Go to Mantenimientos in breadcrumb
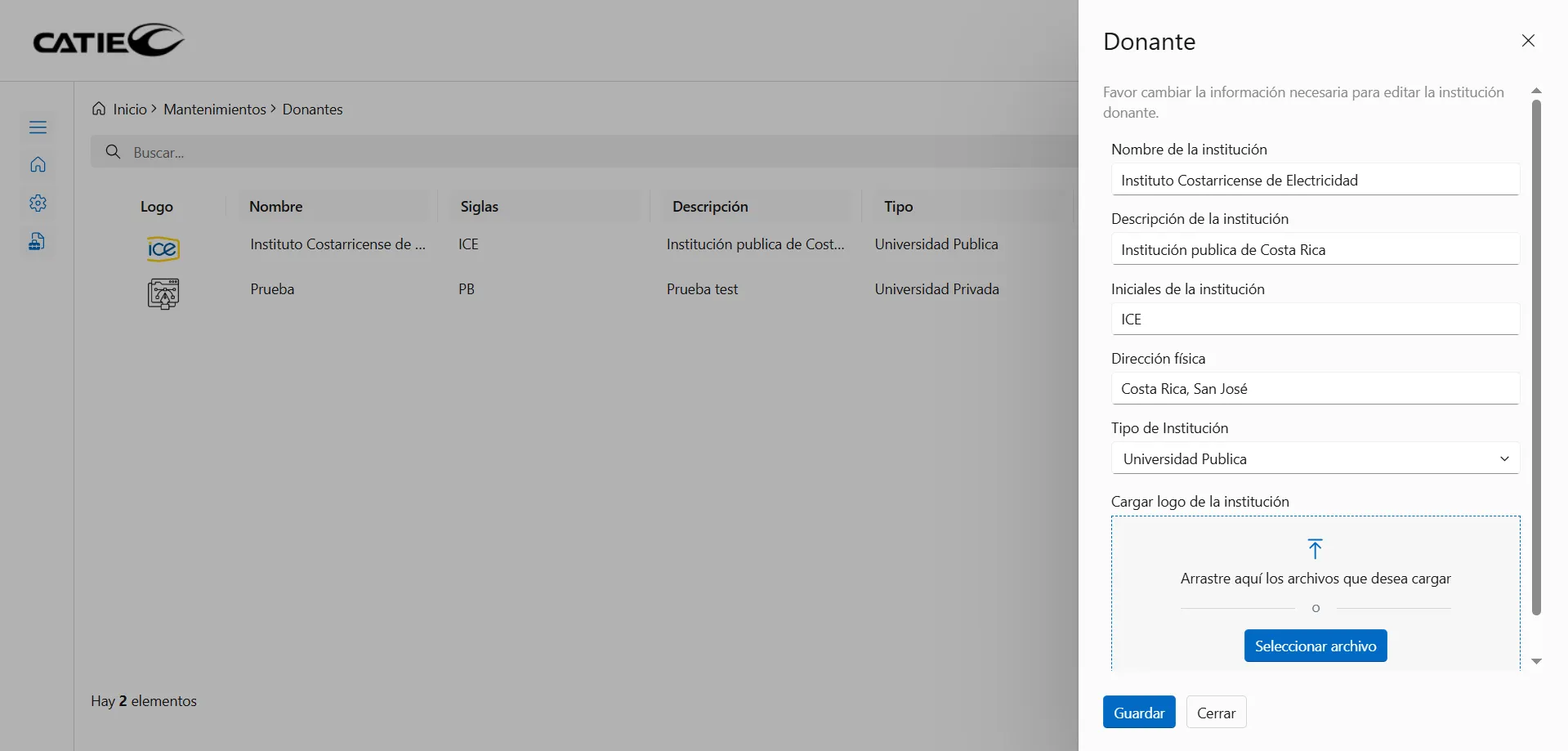The width and height of the screenshot is (1568, 751). (x=214, y=110)
